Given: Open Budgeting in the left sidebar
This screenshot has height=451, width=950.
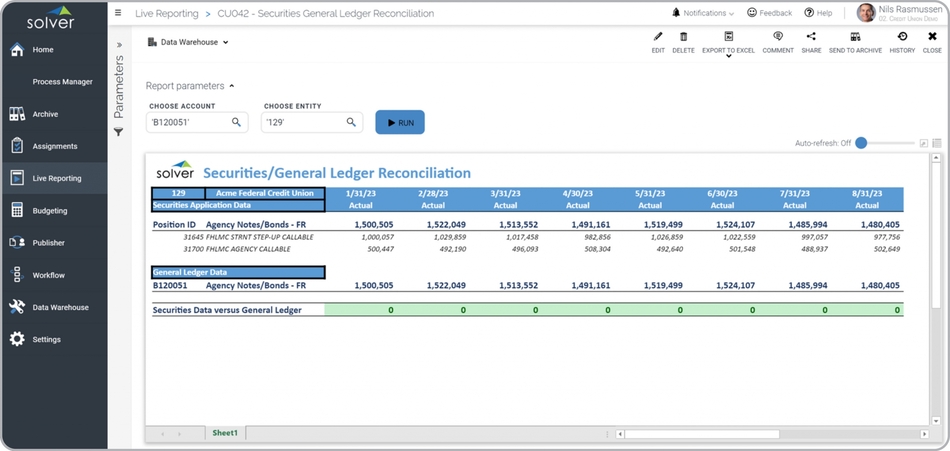Looking at the screenshot, I should [x=50, y=211].
